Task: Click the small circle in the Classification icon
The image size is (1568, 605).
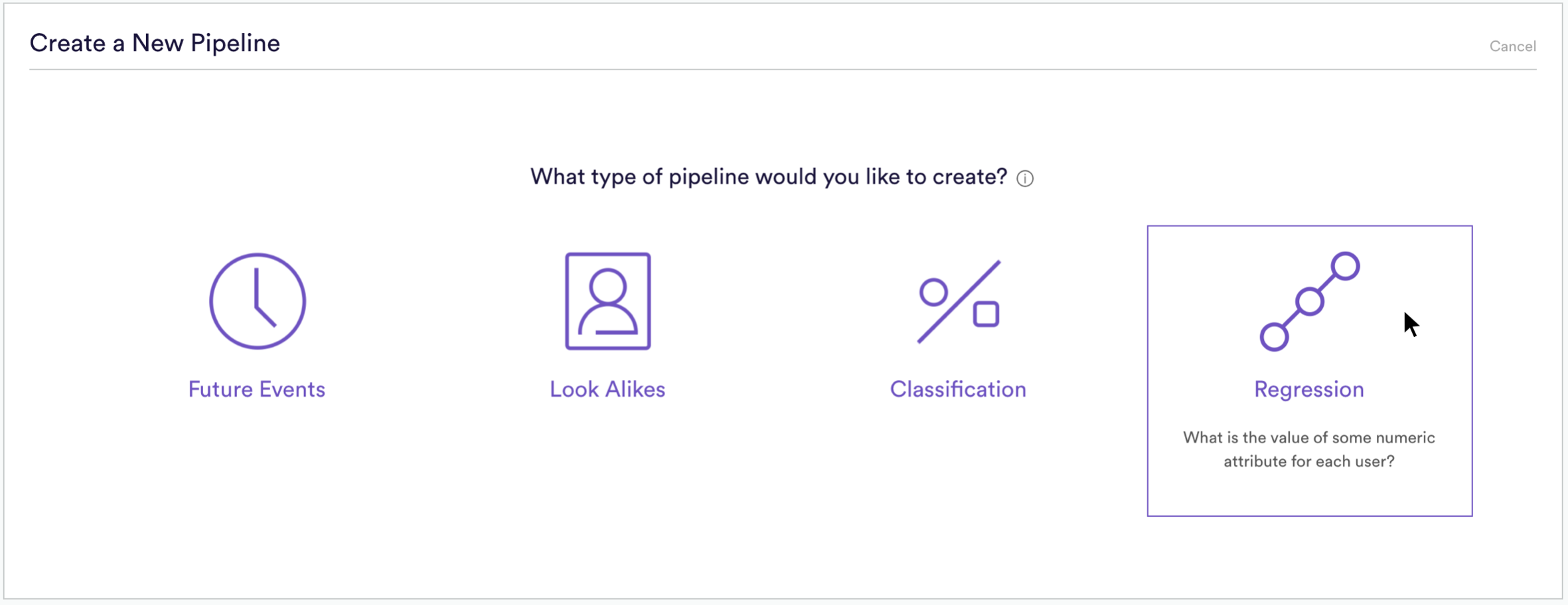Action: click(x=933, y=292)
